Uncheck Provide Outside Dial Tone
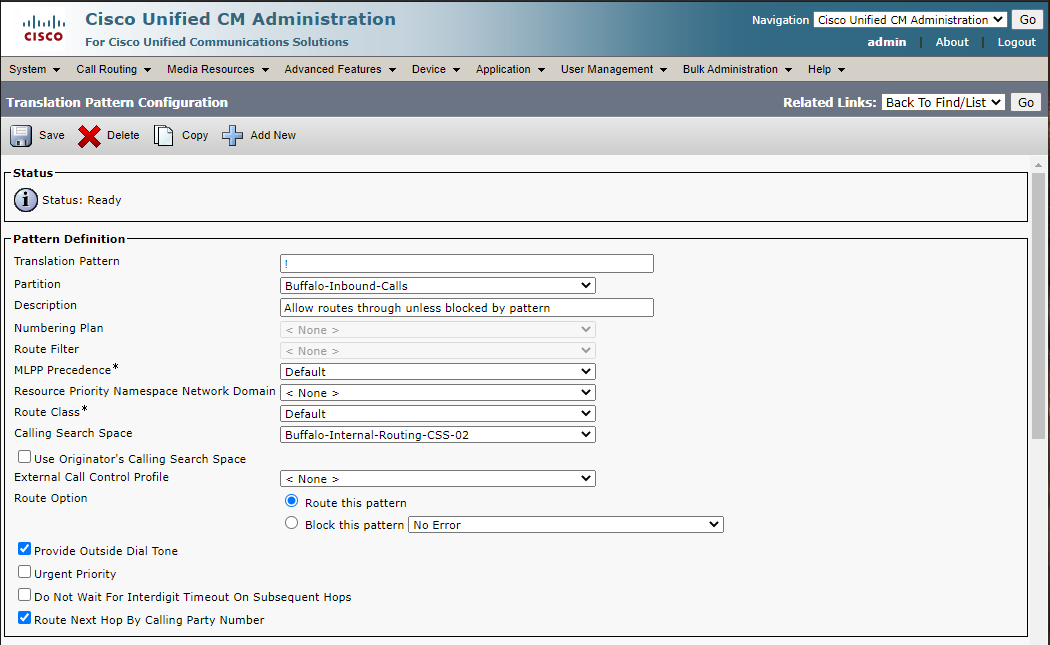Viewport: 1050px width, 645px height. tap(25, 549)
